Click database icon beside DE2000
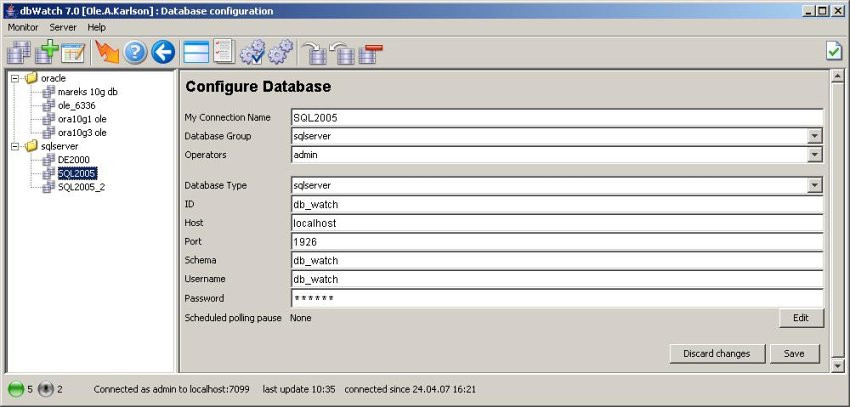Image resolution: width=850 pixels, height=407 pixels. pos(49,159)
